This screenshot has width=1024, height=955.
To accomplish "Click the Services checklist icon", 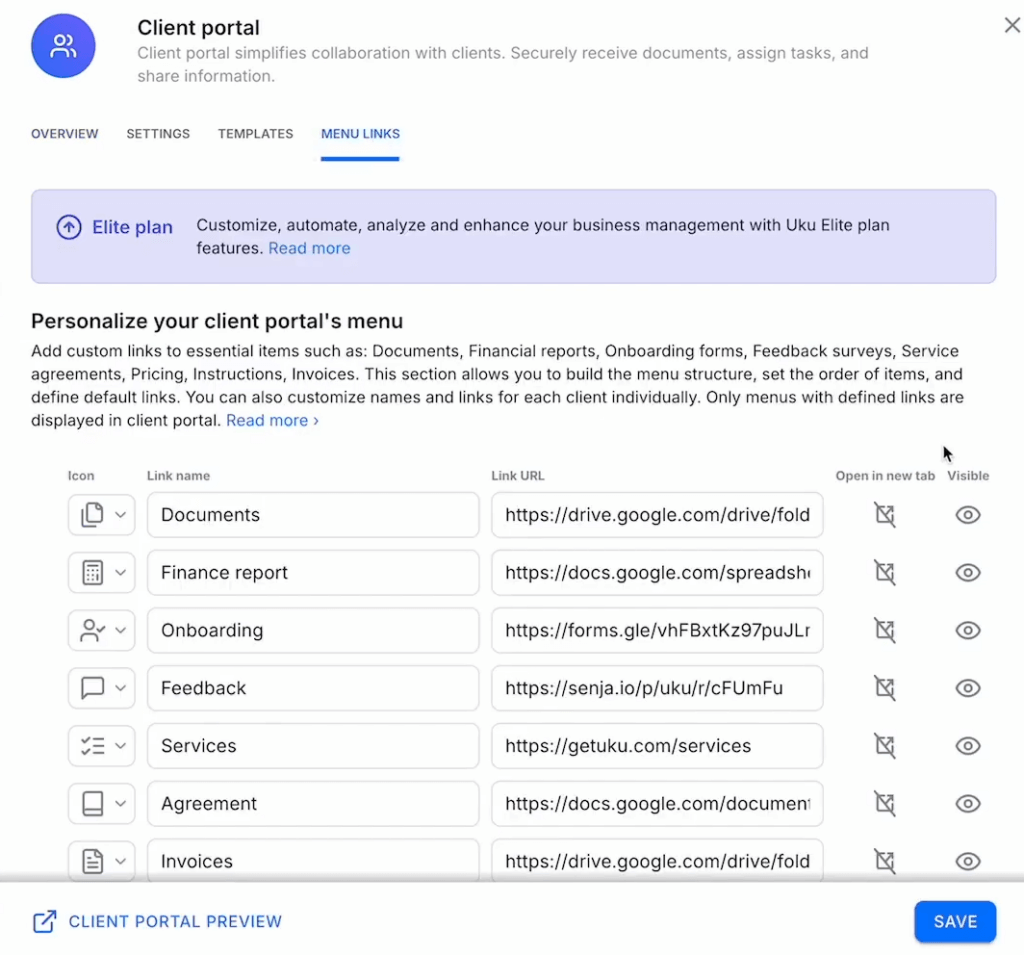I will click(92, 746).
